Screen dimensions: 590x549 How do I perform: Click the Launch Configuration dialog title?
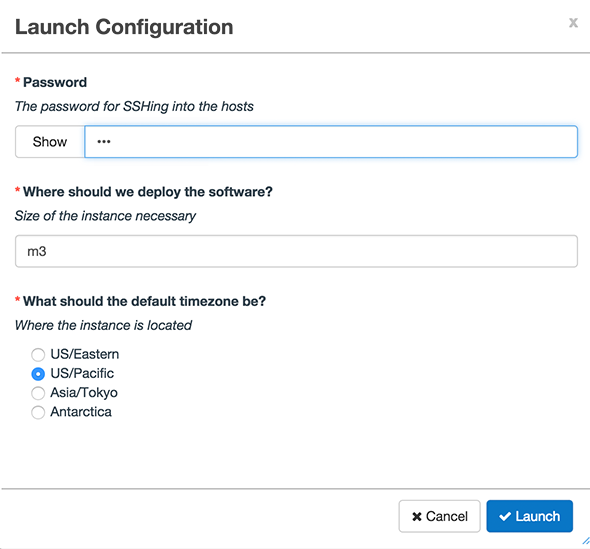(x=124, y=27)
